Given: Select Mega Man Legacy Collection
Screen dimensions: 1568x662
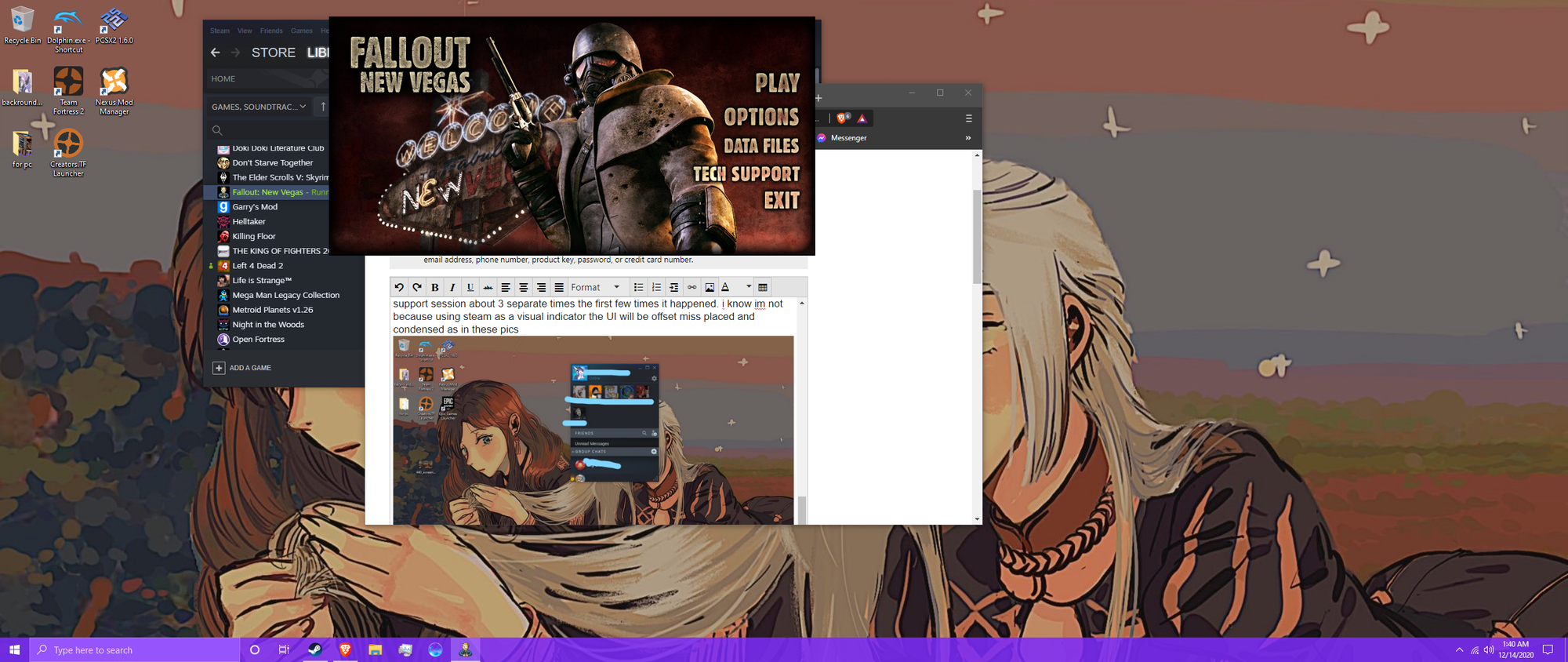Looking at the screenshot, I should pyautogui.click(x=285, y=296).
